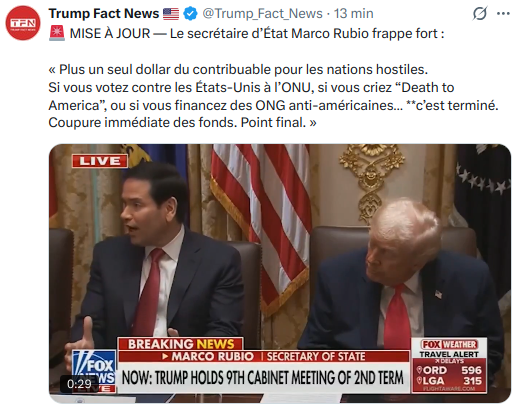Click the LIVE badge on the video

[x=100, y=161]
